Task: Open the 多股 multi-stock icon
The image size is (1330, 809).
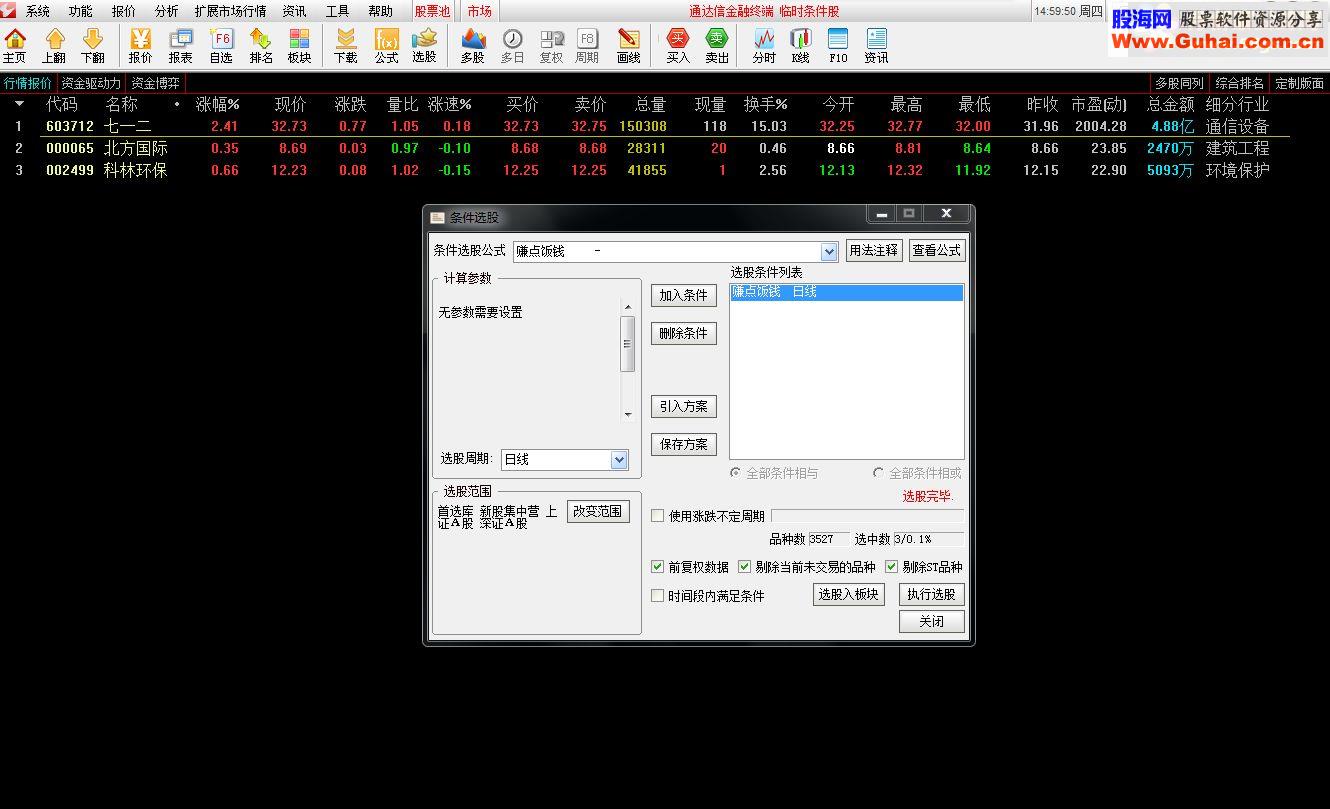Action: click(x=473, y=45)
